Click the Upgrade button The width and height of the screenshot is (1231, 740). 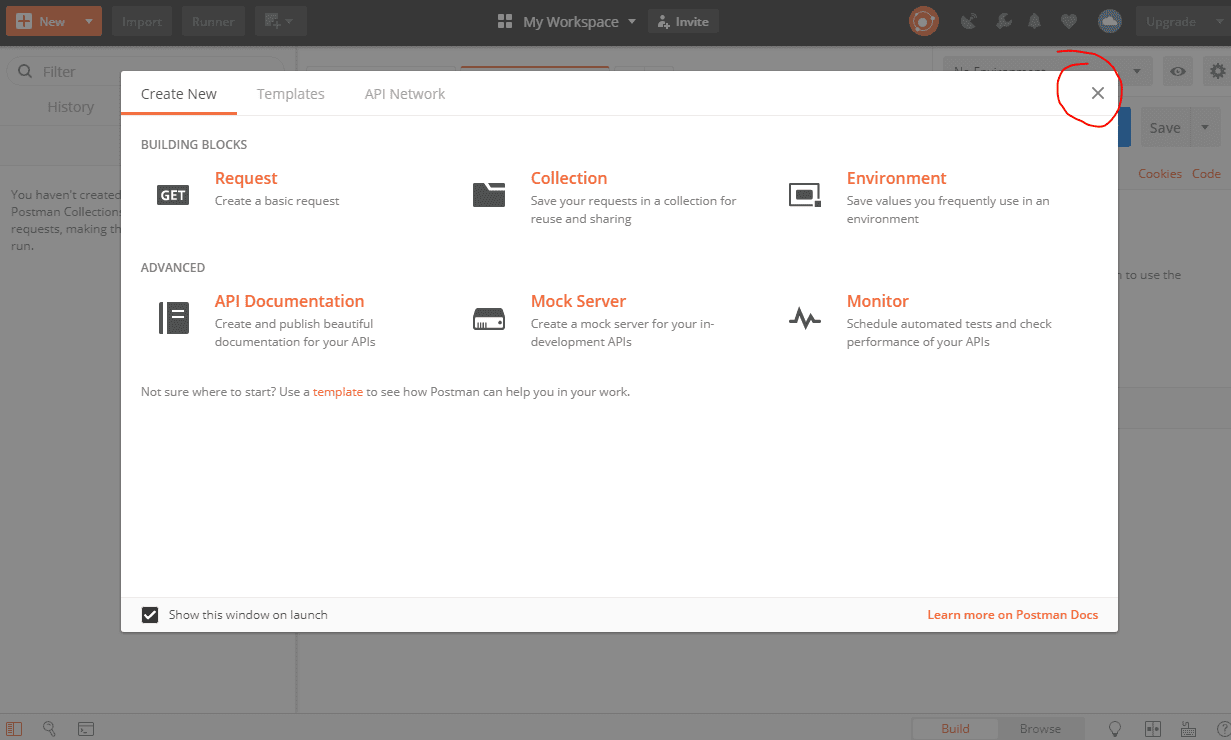point(1171,21)
